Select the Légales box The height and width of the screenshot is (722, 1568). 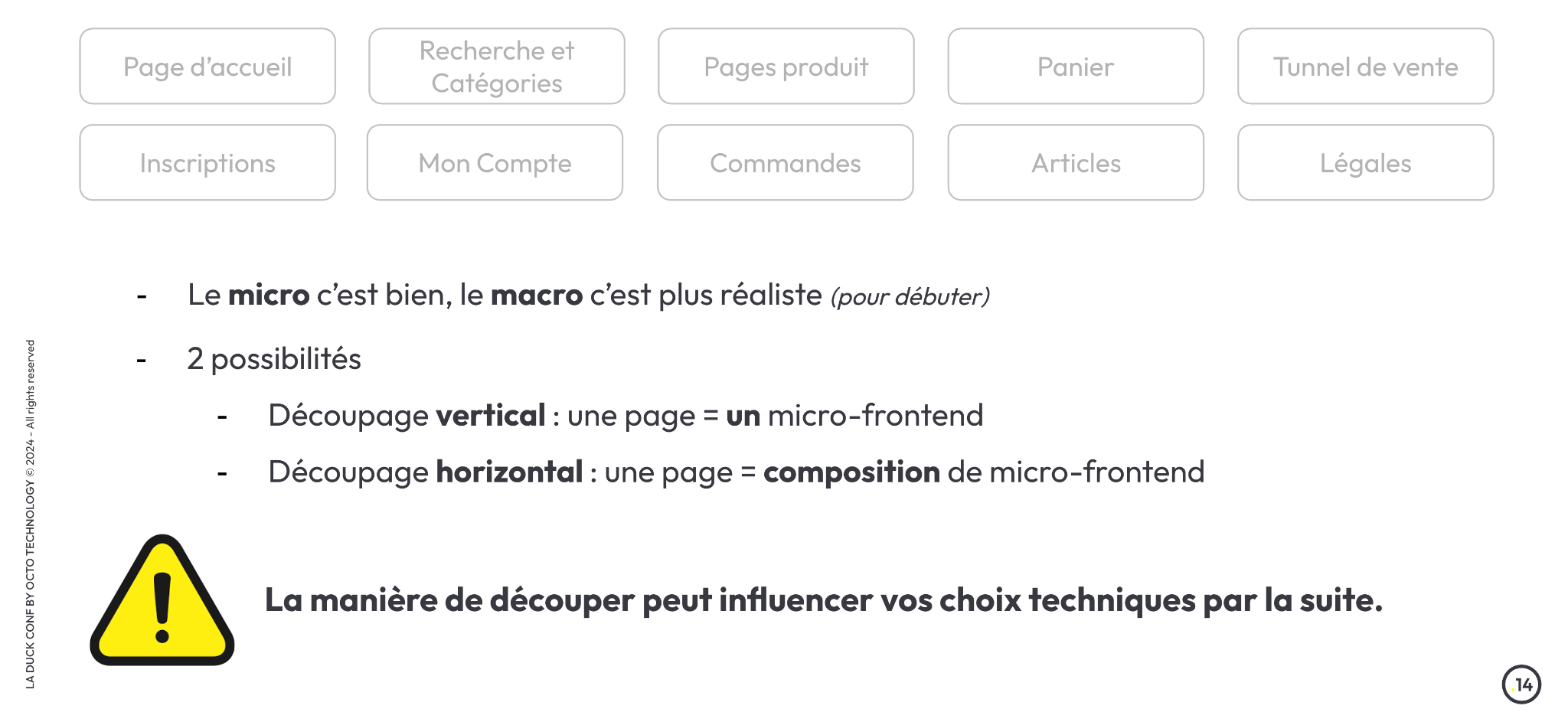[x=1366, y=163]
